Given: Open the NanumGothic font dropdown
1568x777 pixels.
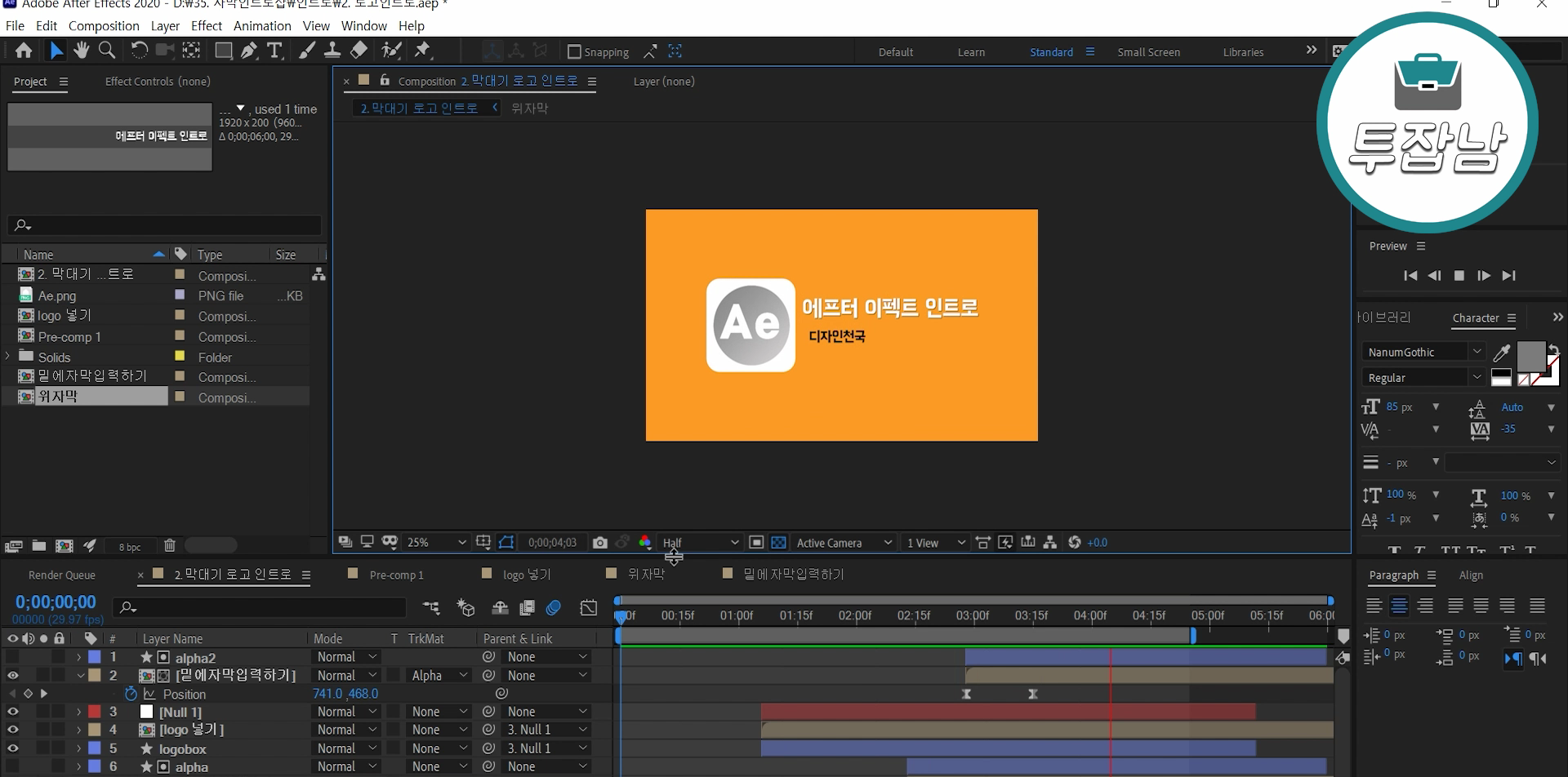Looking at the screenshot, I should click(1423, 352).
